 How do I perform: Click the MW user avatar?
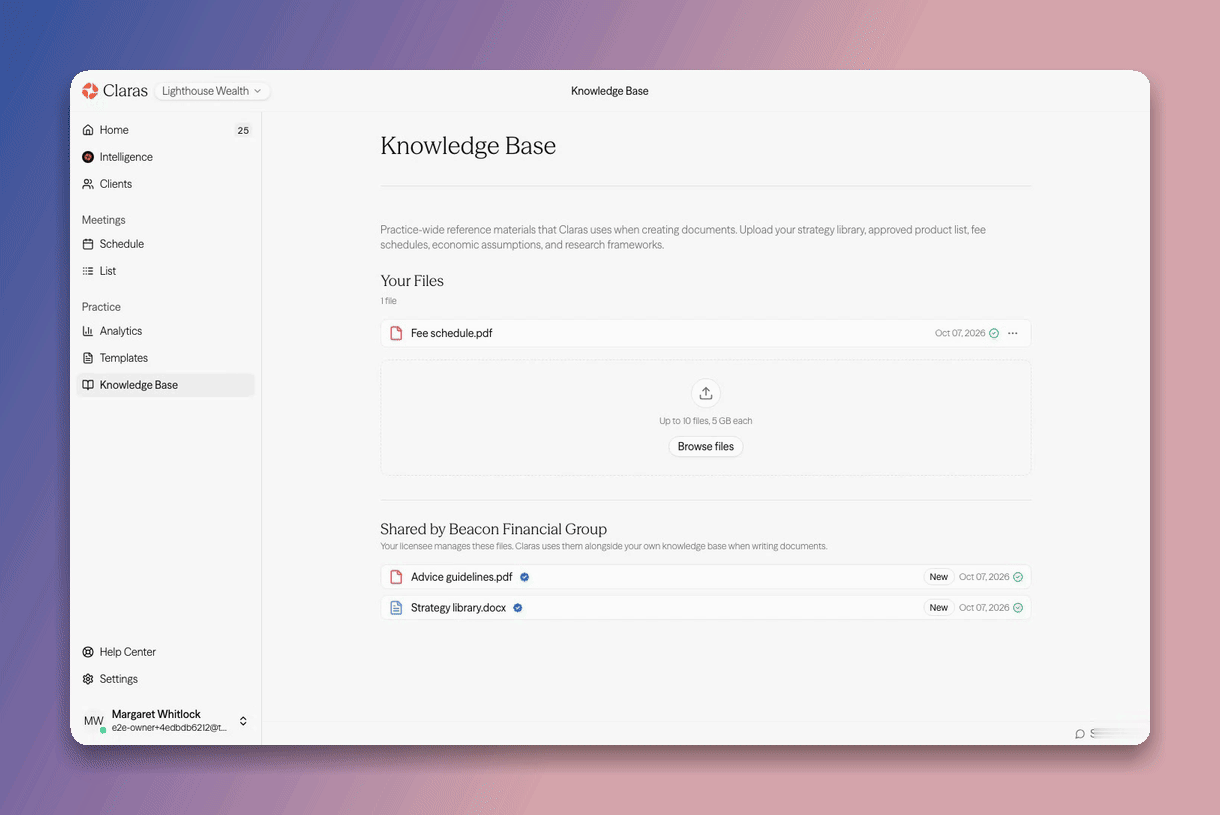tap(94, 721)
